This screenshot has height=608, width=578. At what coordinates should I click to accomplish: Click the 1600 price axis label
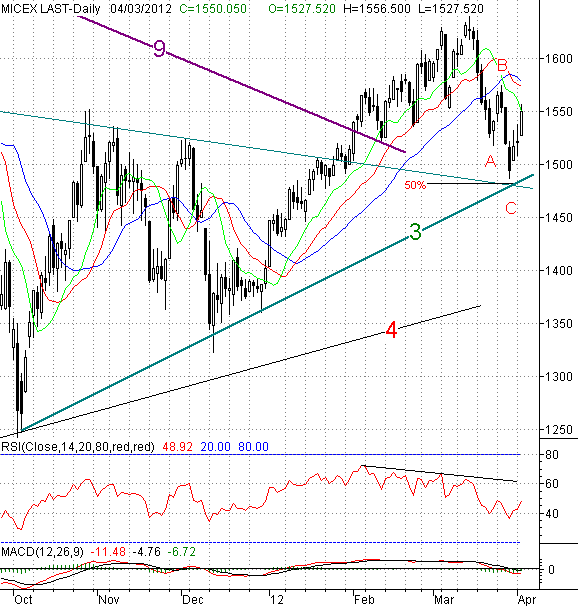coord(559,59)
